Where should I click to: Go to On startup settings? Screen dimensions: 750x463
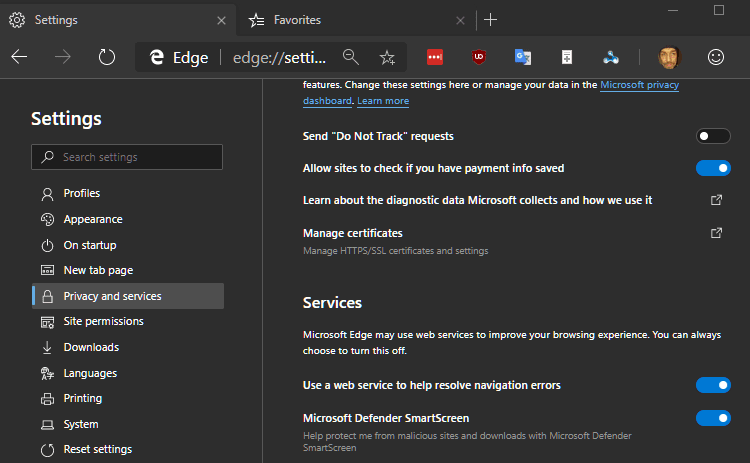[127, 245]
